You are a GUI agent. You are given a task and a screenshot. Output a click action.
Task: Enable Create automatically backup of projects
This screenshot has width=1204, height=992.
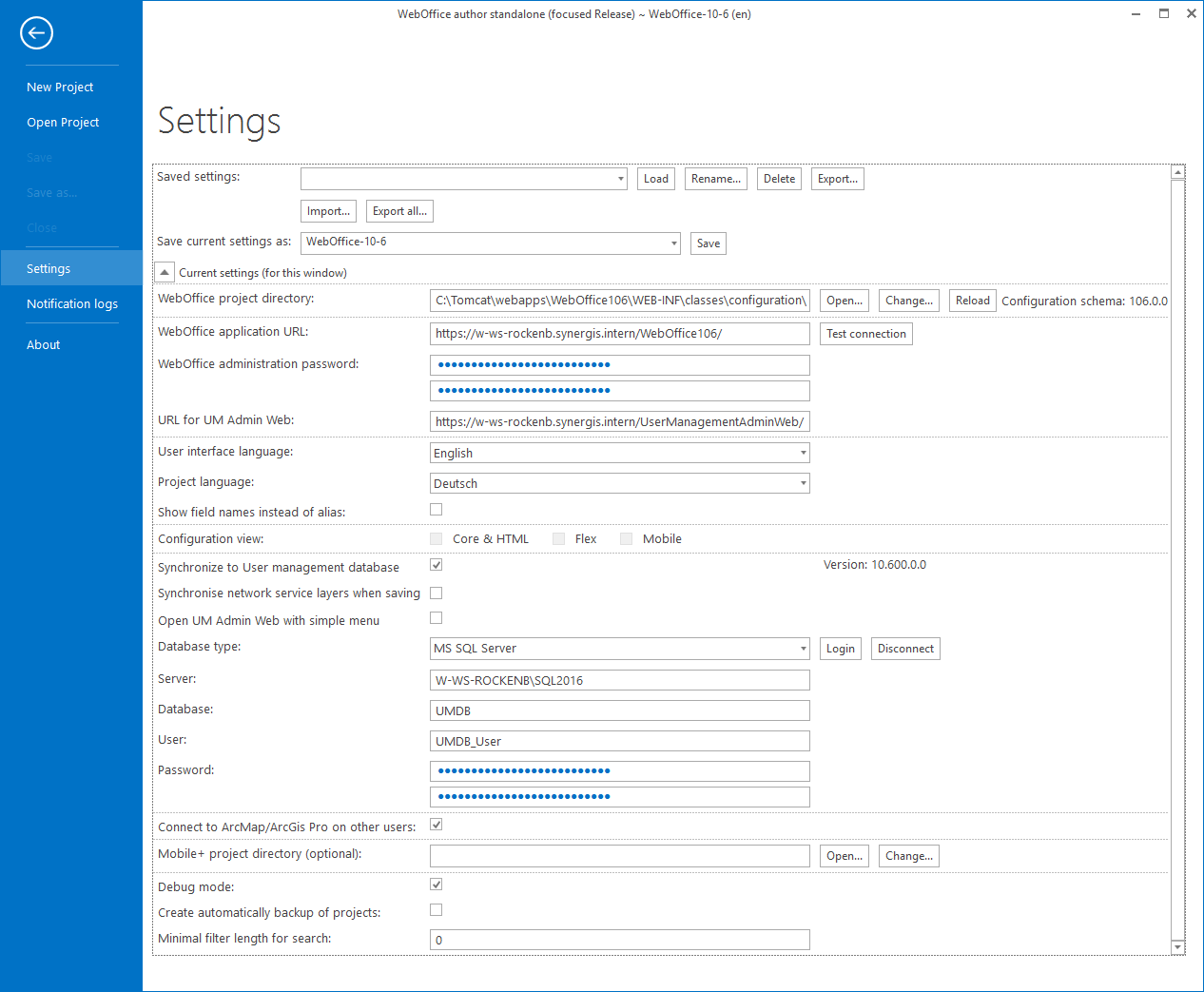[x=436, y=909]
